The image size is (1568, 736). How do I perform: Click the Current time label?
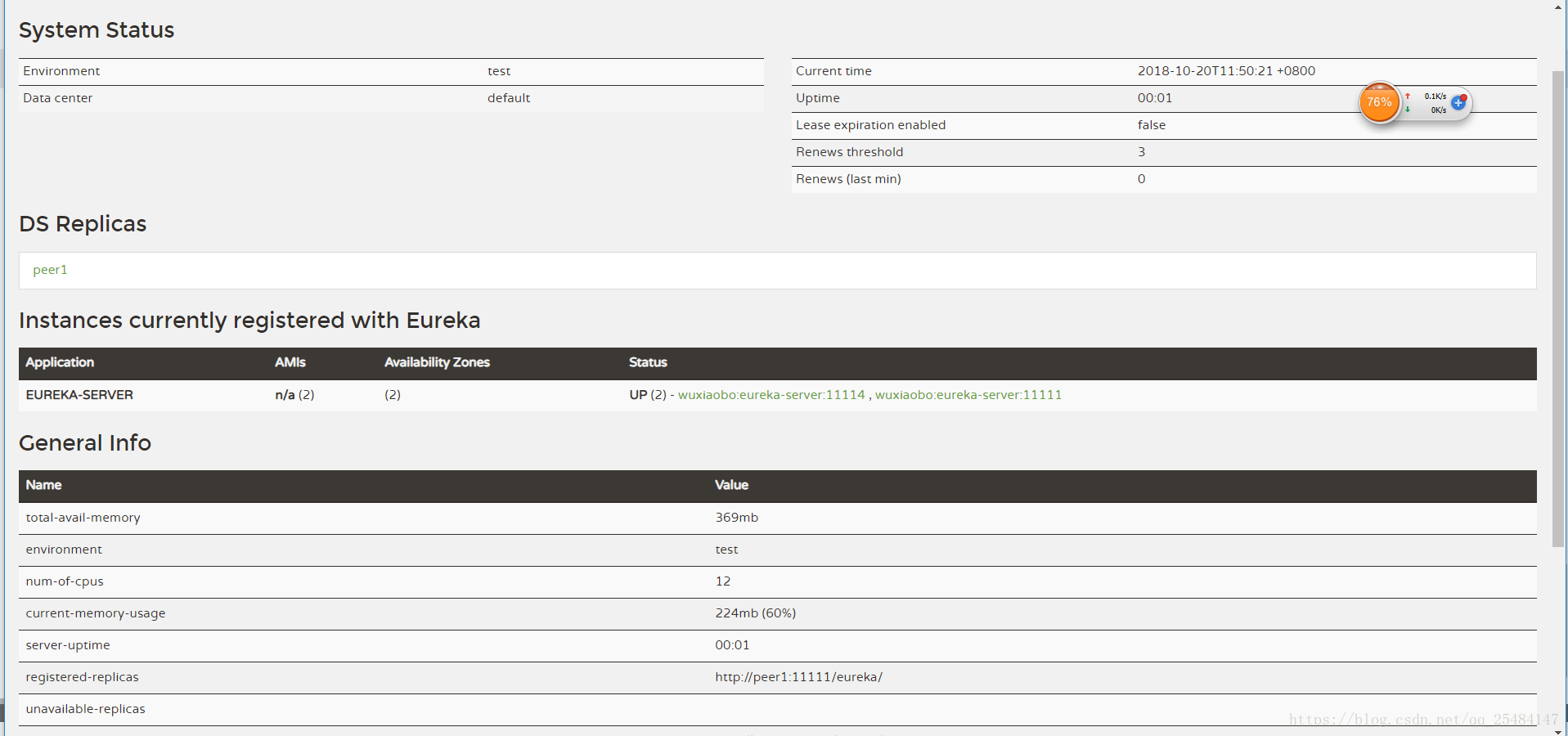(x=833, y=71)
